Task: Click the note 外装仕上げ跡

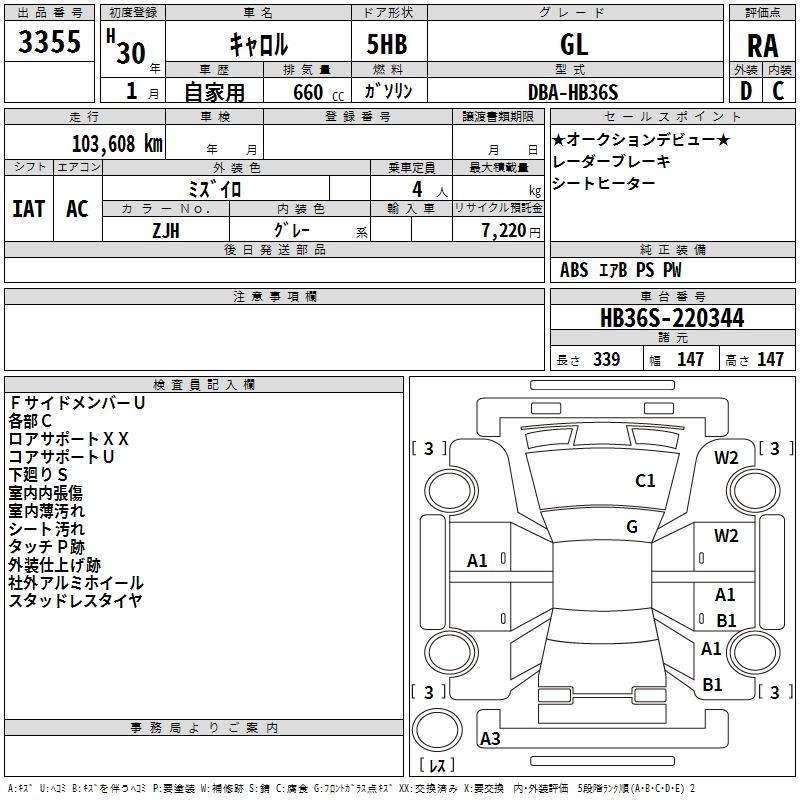Action: (x=55, y=565)
